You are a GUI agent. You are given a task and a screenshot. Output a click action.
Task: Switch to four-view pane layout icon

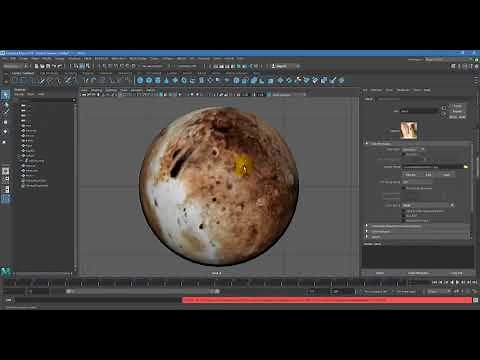pos(5,180)
